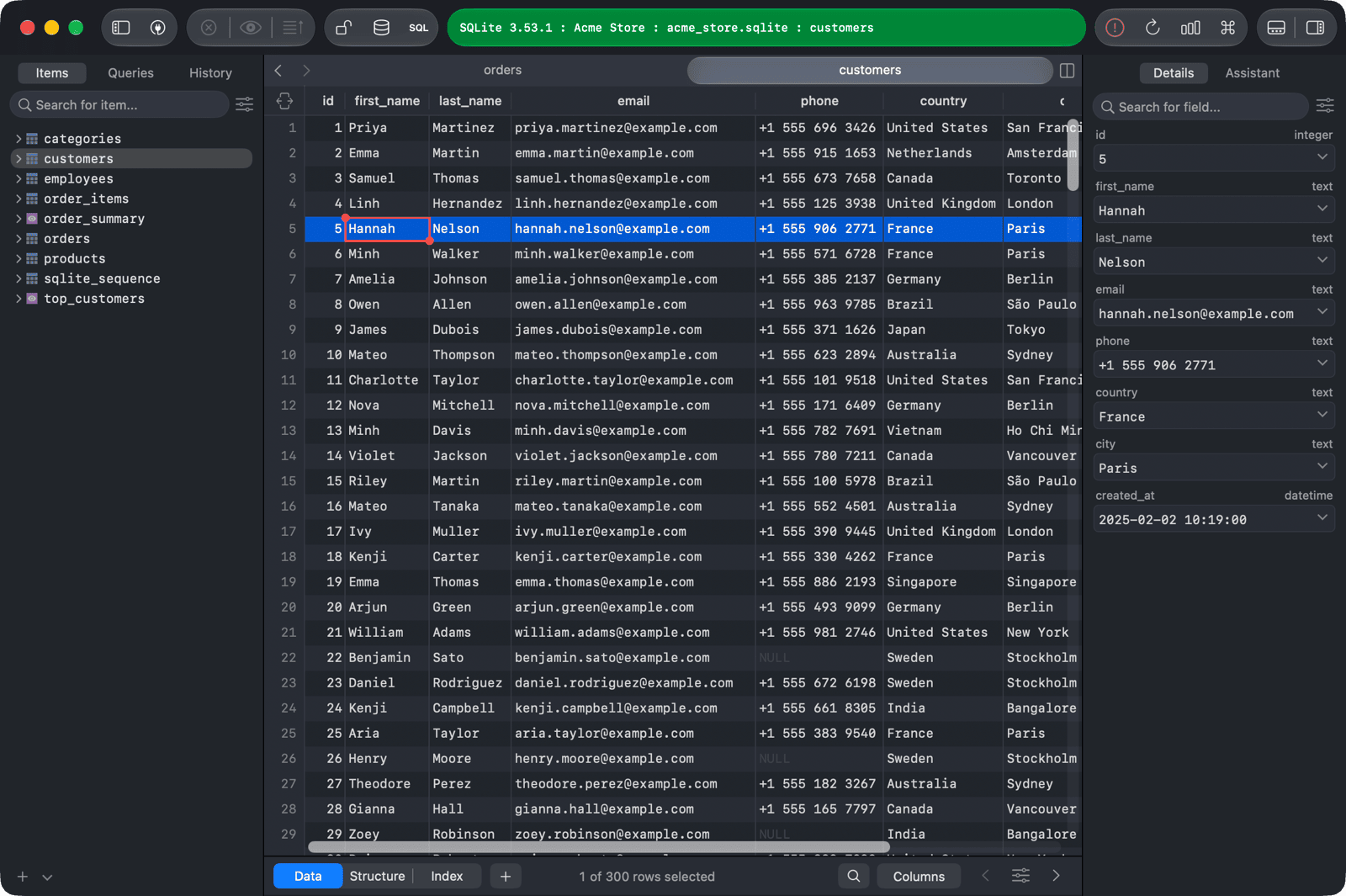This screenshot has height=896, width=1346.
Task: Go to next page of rows
Action: click(x=1056, y=876)
